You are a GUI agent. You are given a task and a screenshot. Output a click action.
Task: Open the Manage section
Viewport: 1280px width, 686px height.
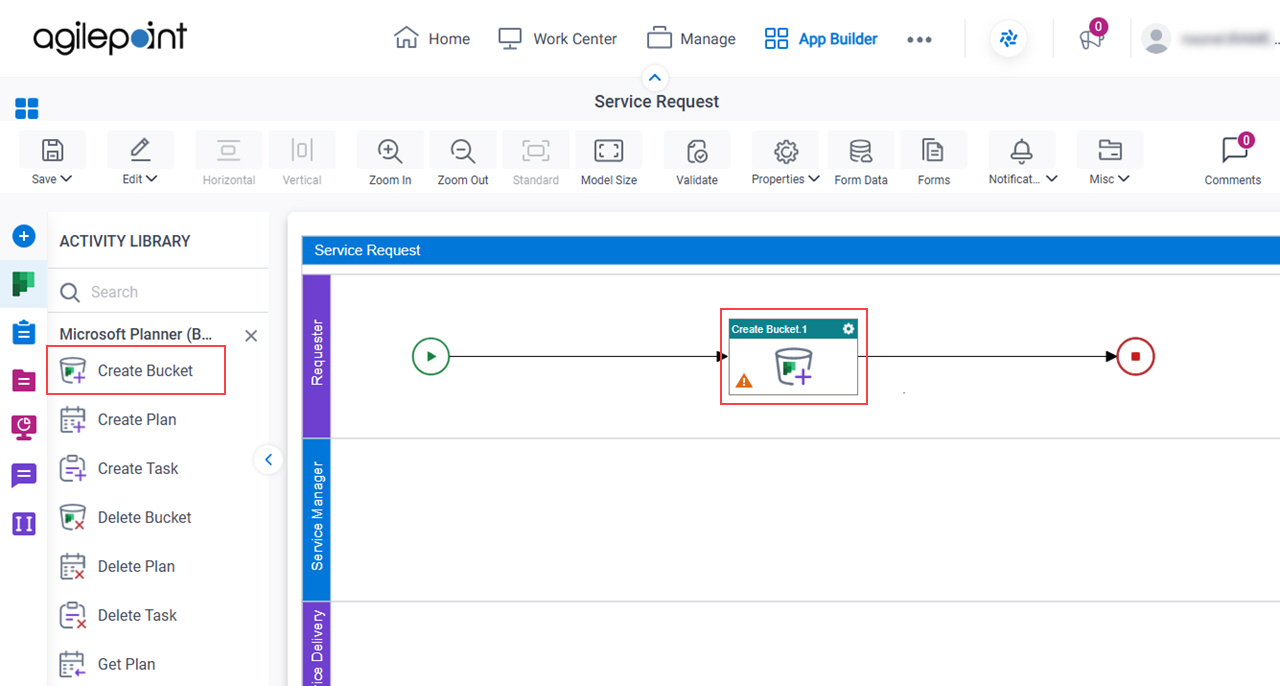[x=691, y=39]
